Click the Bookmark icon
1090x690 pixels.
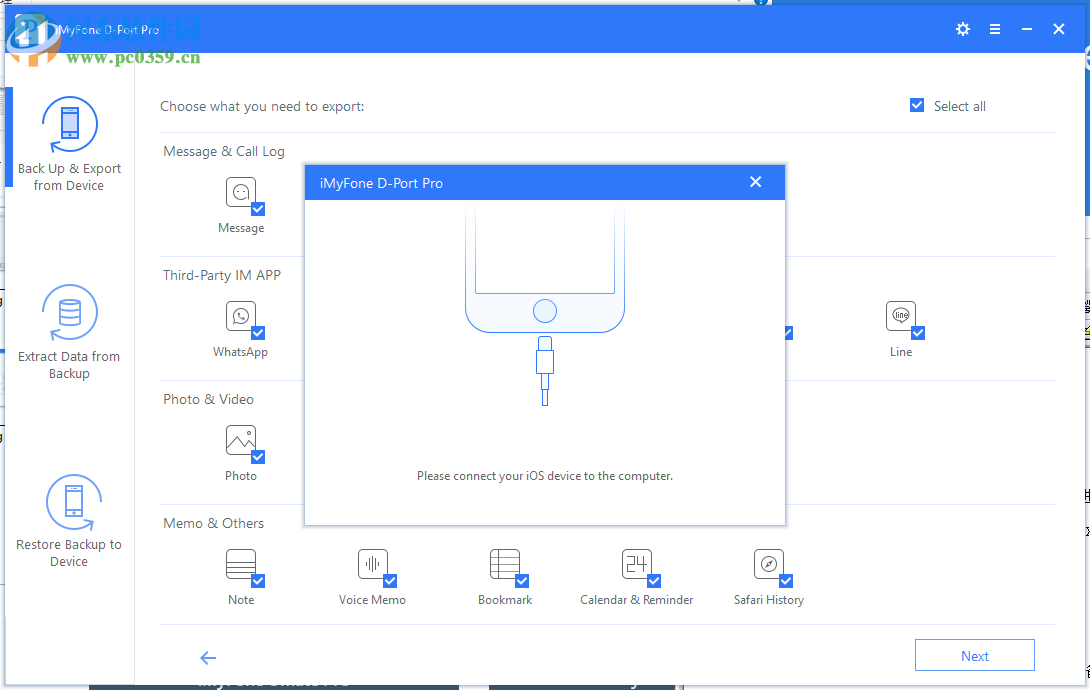[x=505, y=564]
